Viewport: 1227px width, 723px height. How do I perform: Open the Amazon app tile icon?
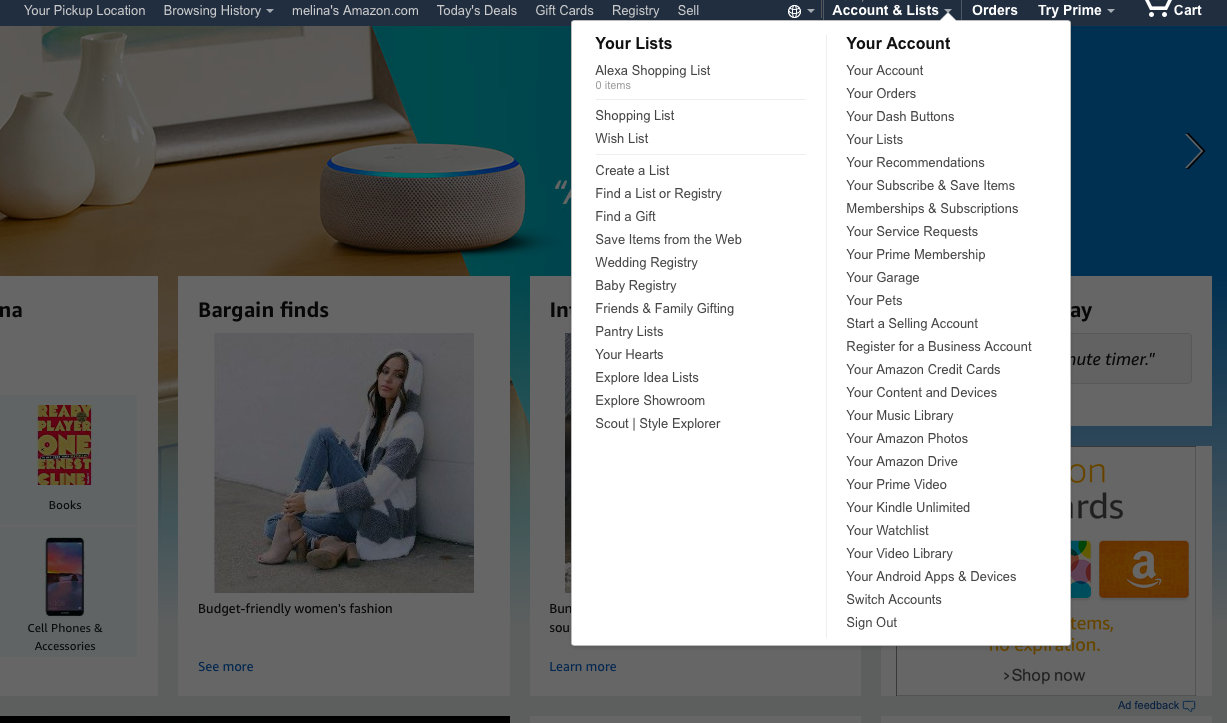[1144, 569]
